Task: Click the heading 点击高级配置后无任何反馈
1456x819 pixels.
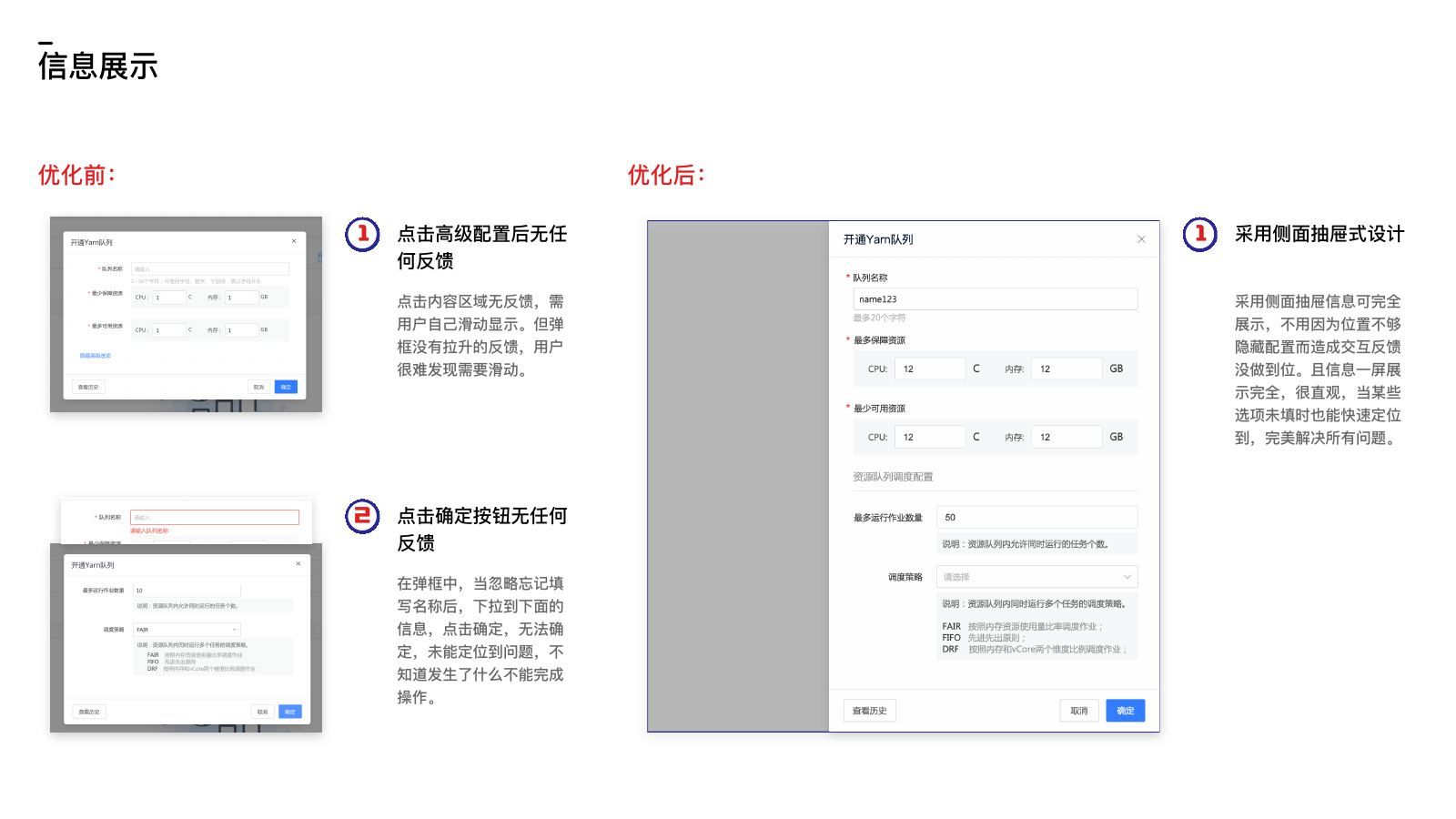Action: 482,248
